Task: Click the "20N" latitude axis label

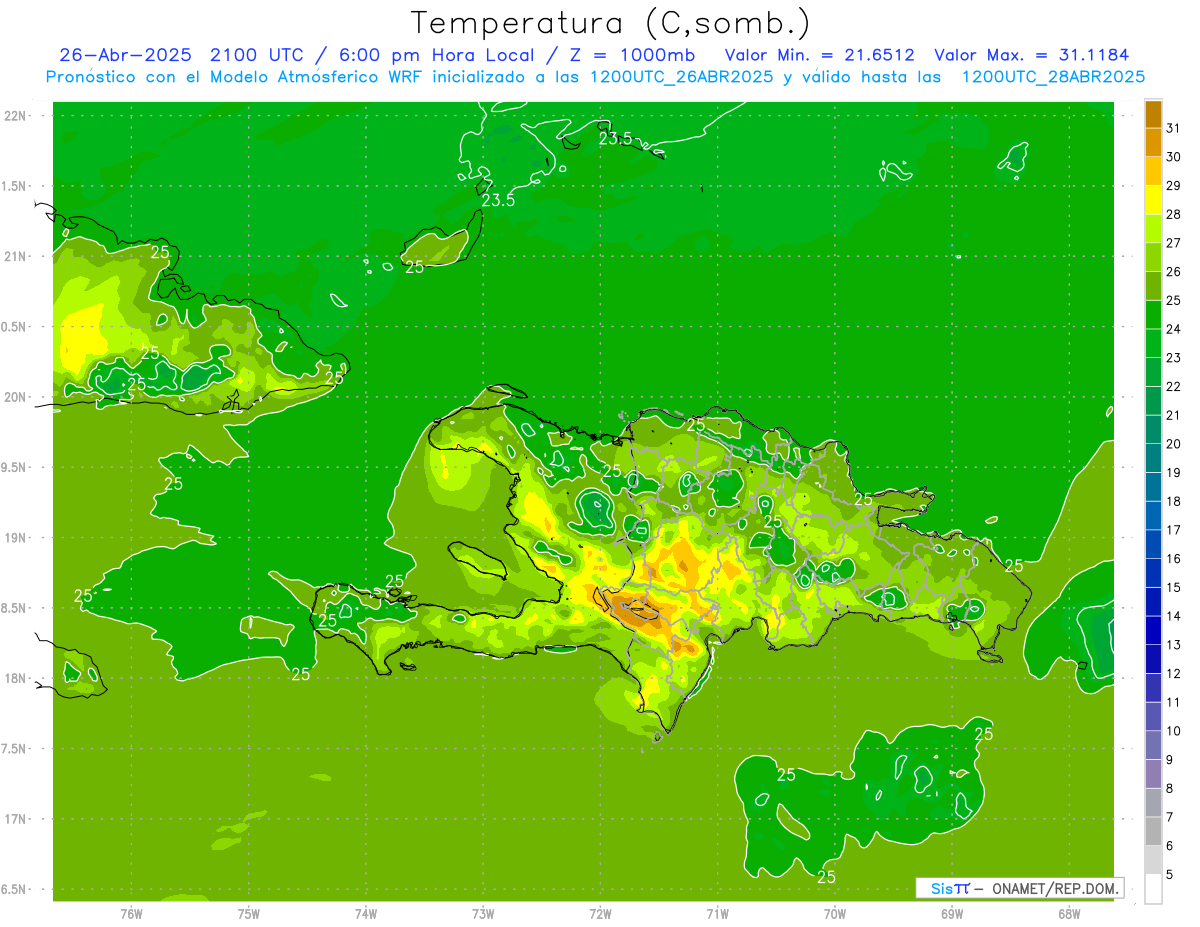Action: 17,397
